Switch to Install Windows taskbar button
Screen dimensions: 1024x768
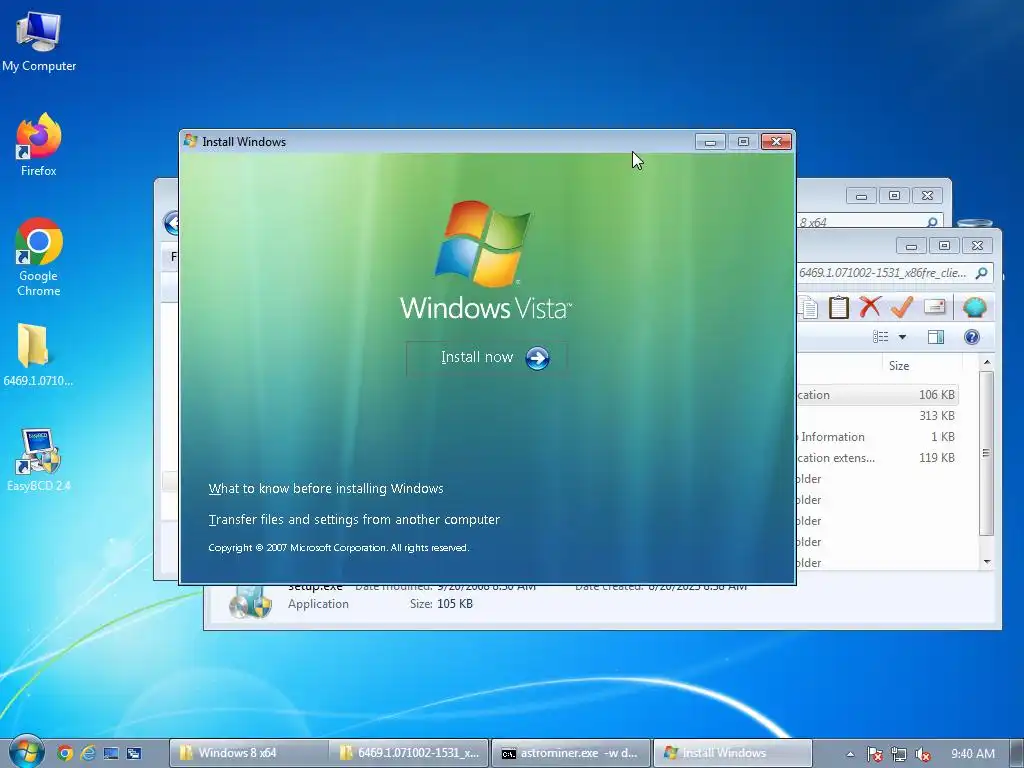[x=731, y=753]
